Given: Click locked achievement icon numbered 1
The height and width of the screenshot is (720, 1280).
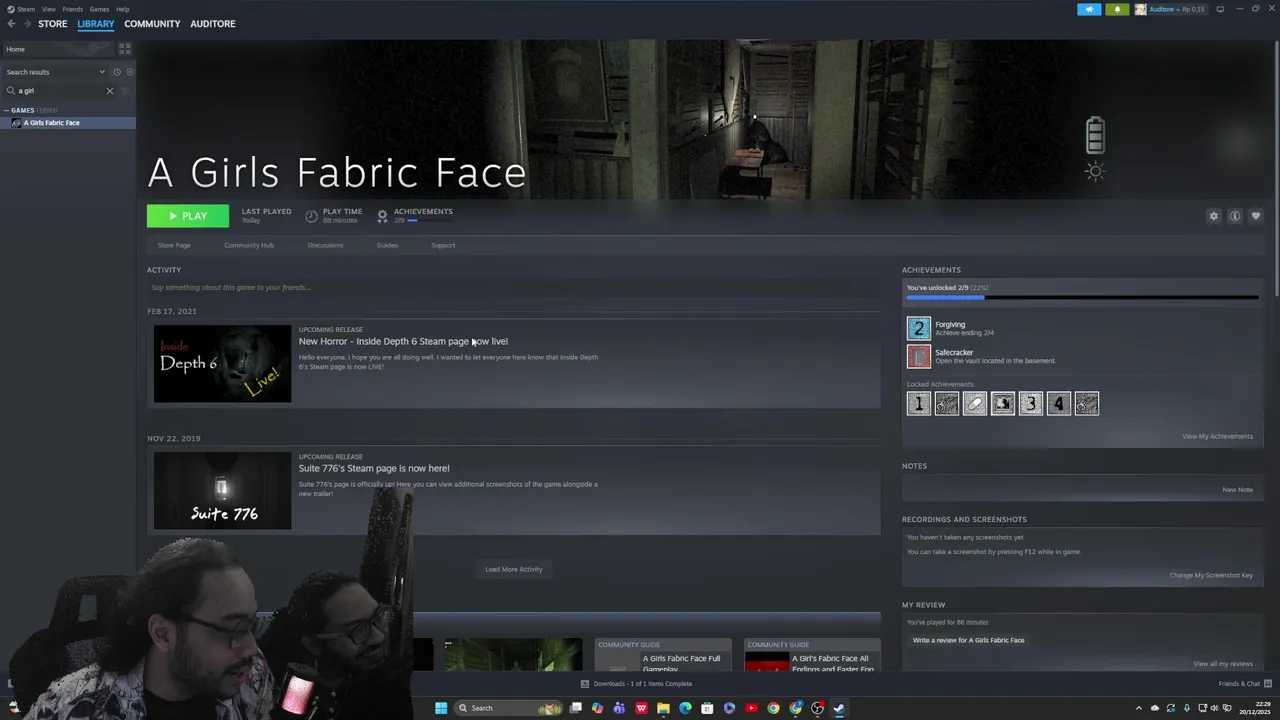Looking at the screenshot, I should click(x=919, y=403).
